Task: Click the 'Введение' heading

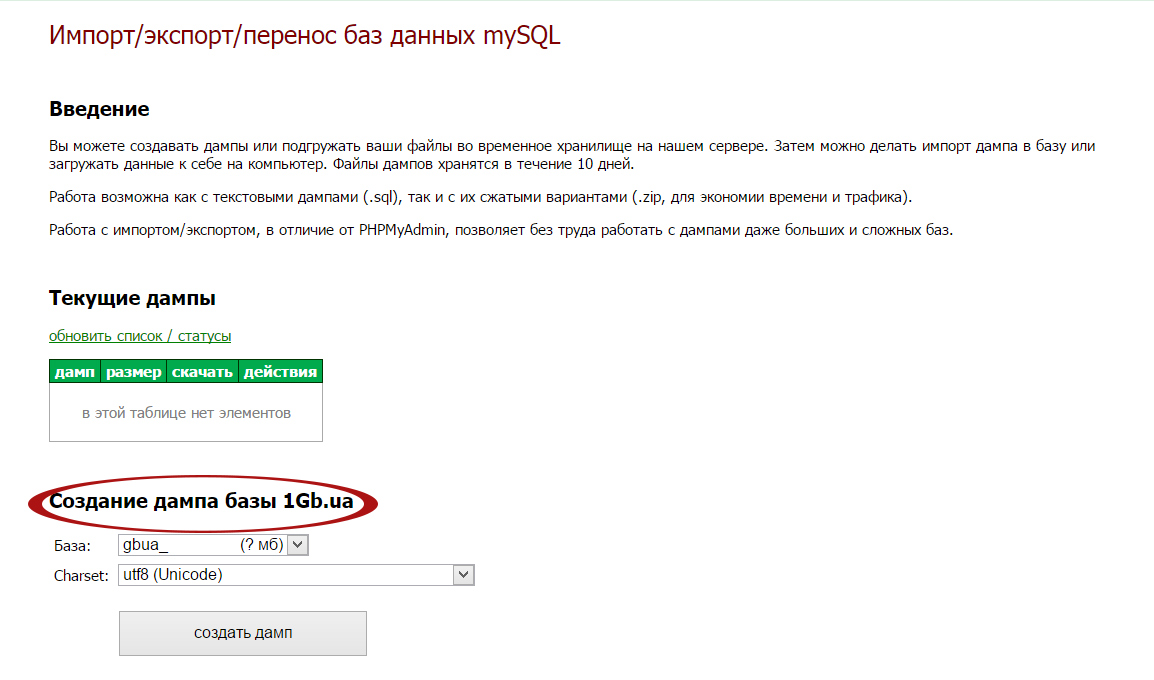Action: (99, 109)
